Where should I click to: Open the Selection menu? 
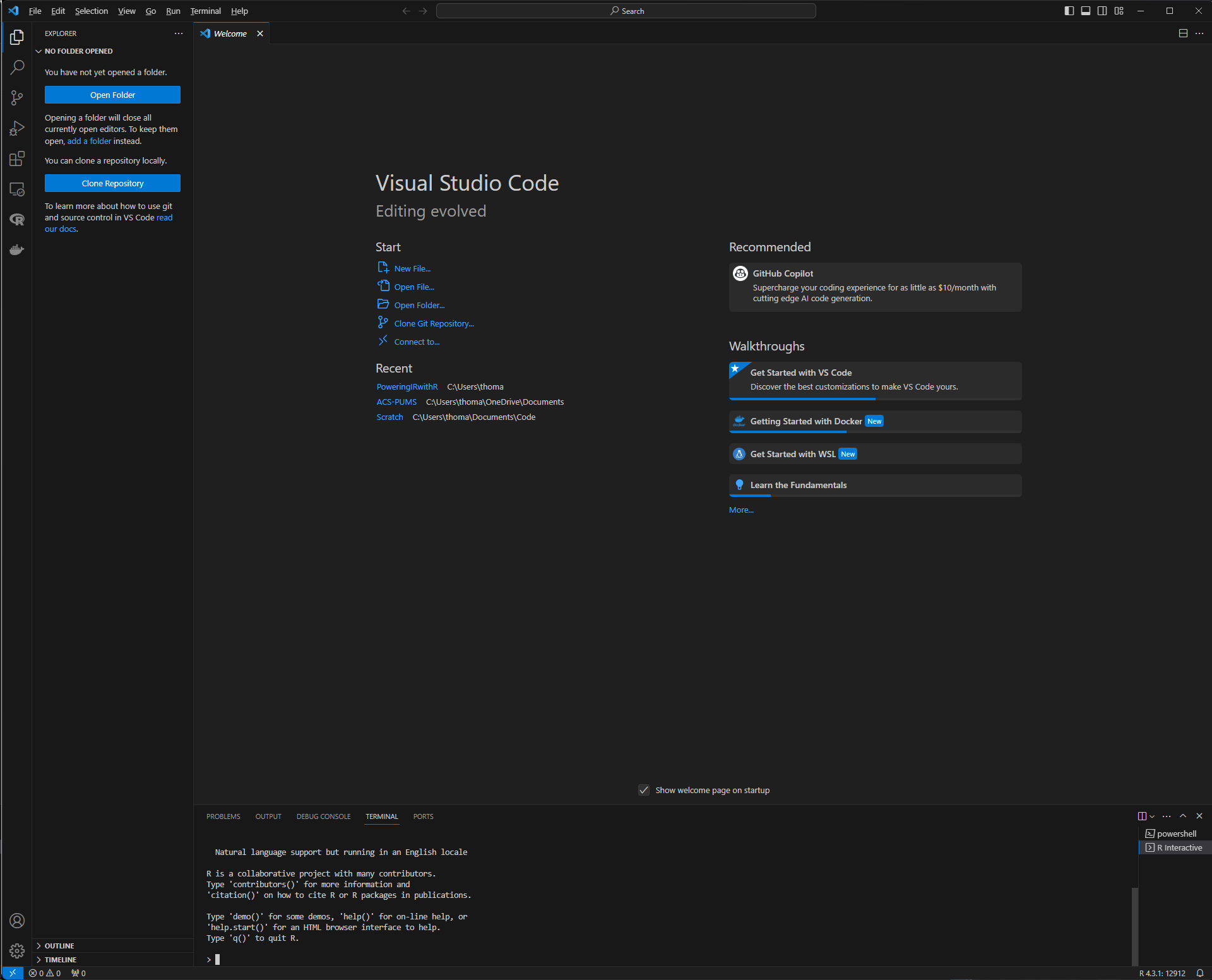click(92, 11)
